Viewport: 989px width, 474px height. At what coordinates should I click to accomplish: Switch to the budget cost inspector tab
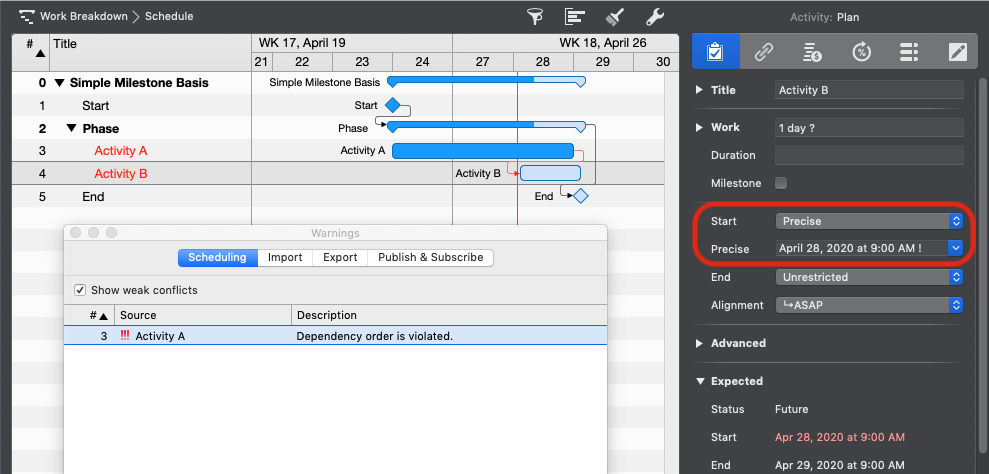(x=812, y=51)
